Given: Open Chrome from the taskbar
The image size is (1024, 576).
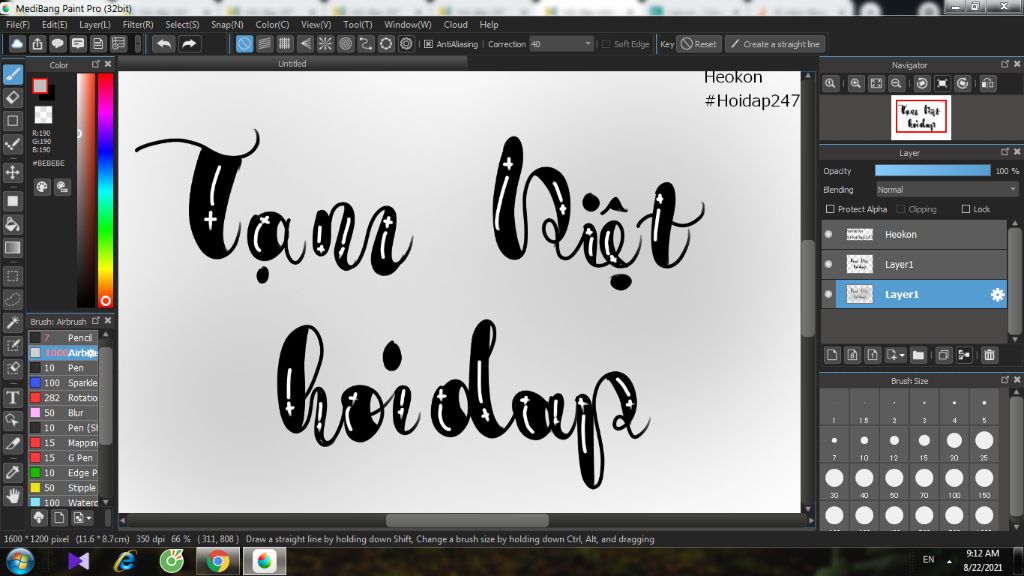Looking at the screenshot, I should 218,561.
